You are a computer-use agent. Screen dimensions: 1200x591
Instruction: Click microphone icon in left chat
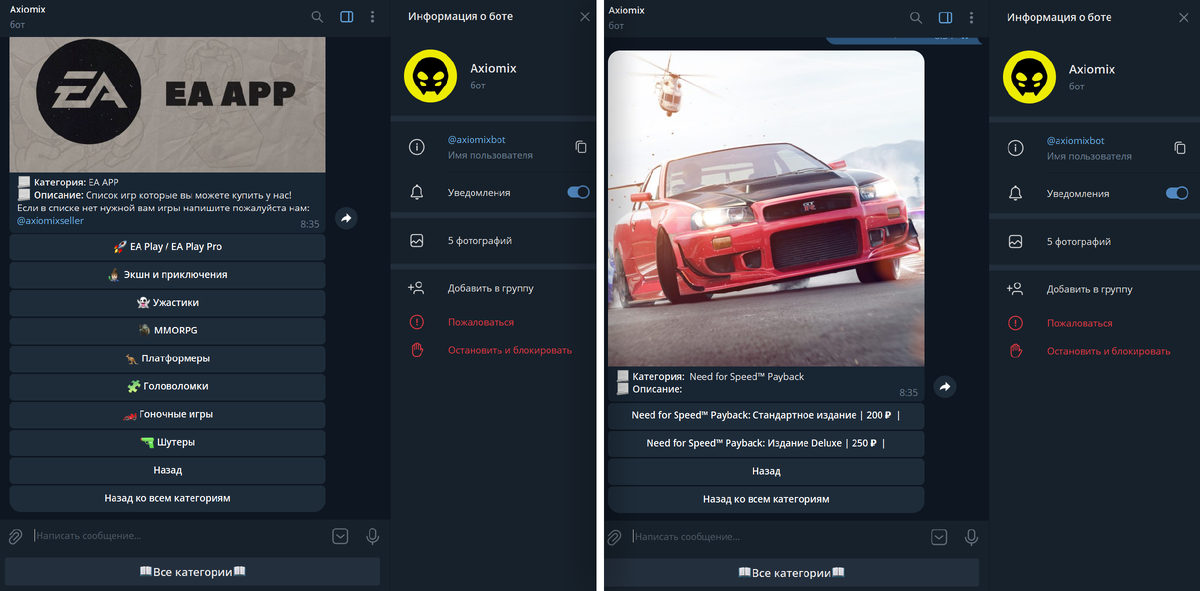[373, 536]
